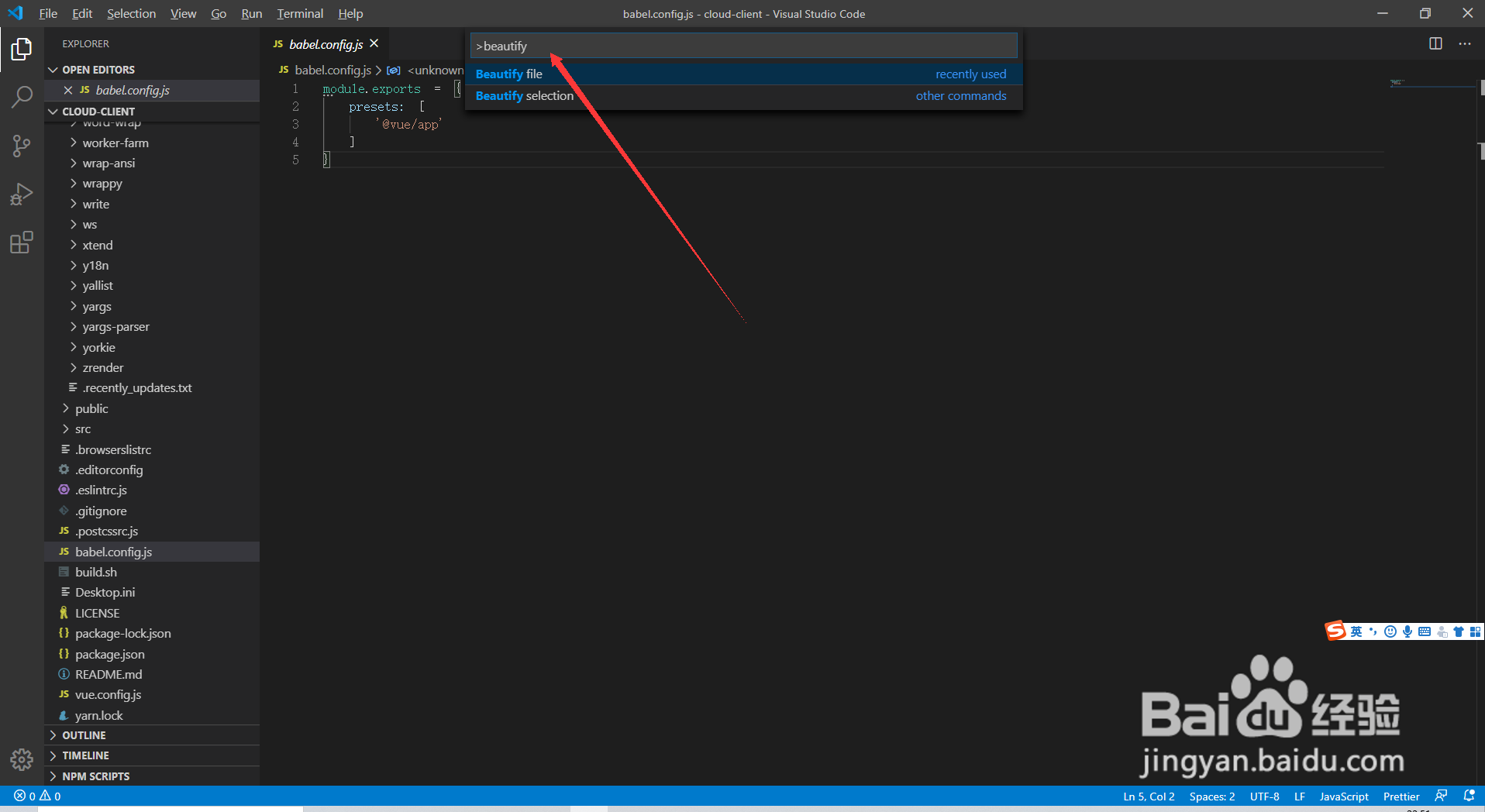Click the Sogou soft keyboard icon
1485x812 pixels.
(x=1425, y=631)
